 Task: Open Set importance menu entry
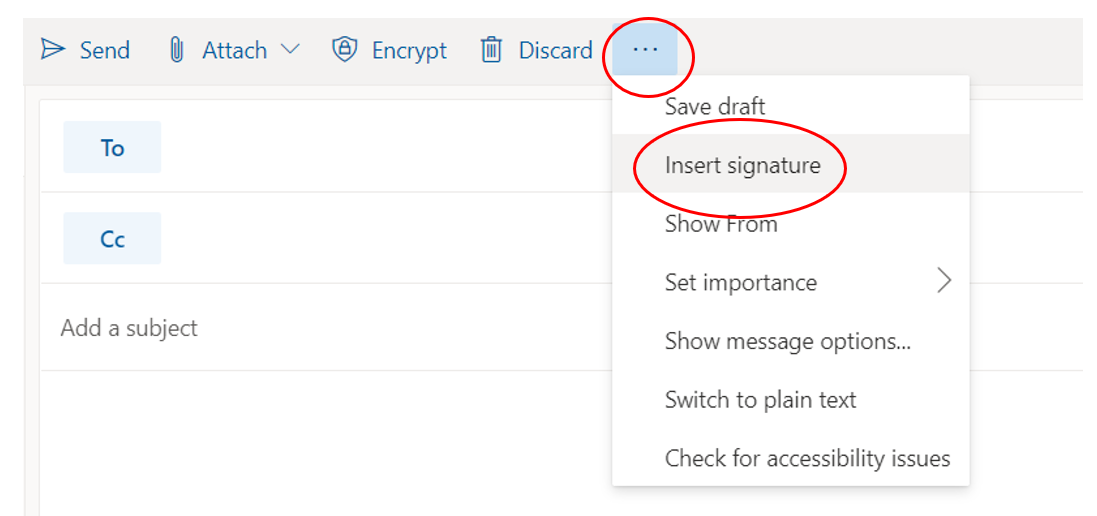[x=741, y=283]
